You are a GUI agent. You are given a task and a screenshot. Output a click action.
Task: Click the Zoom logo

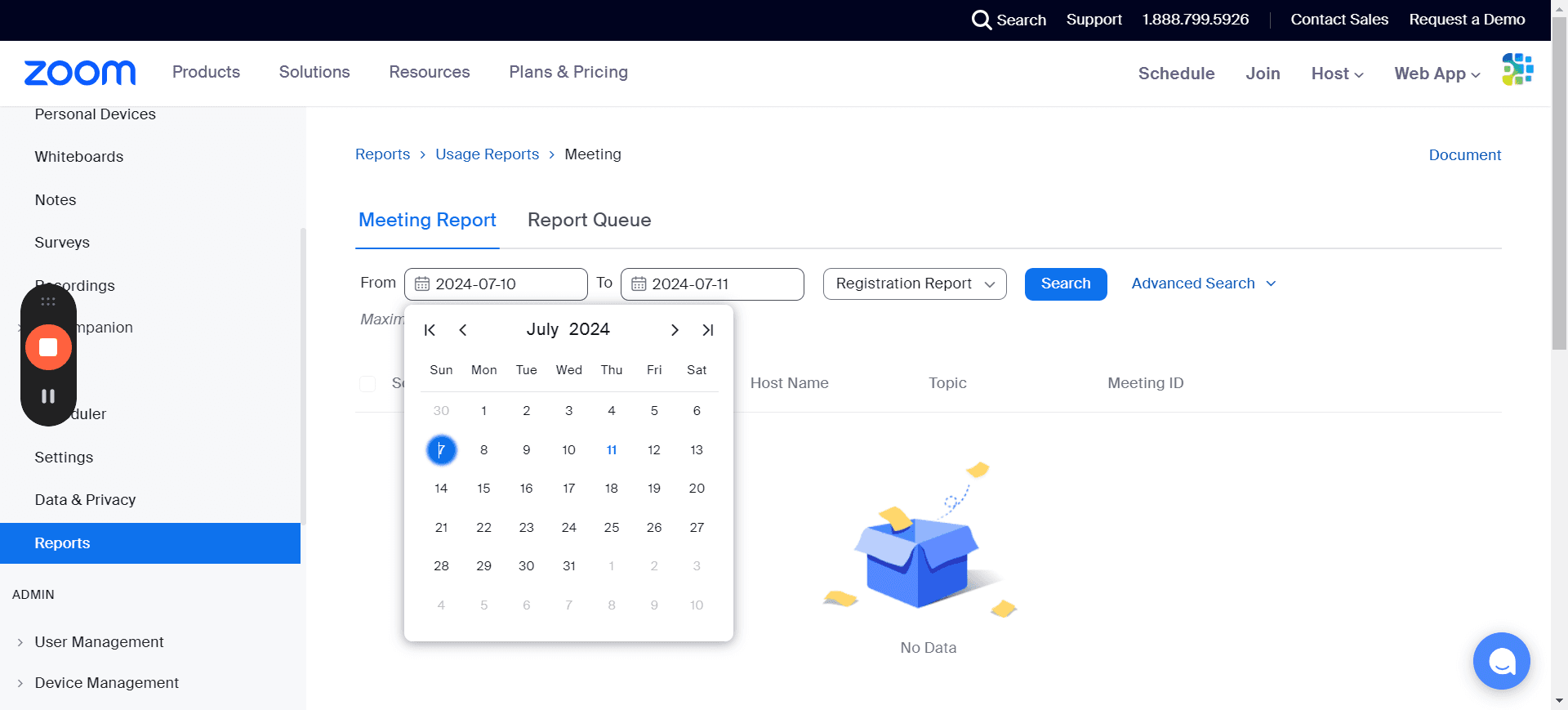80,73
